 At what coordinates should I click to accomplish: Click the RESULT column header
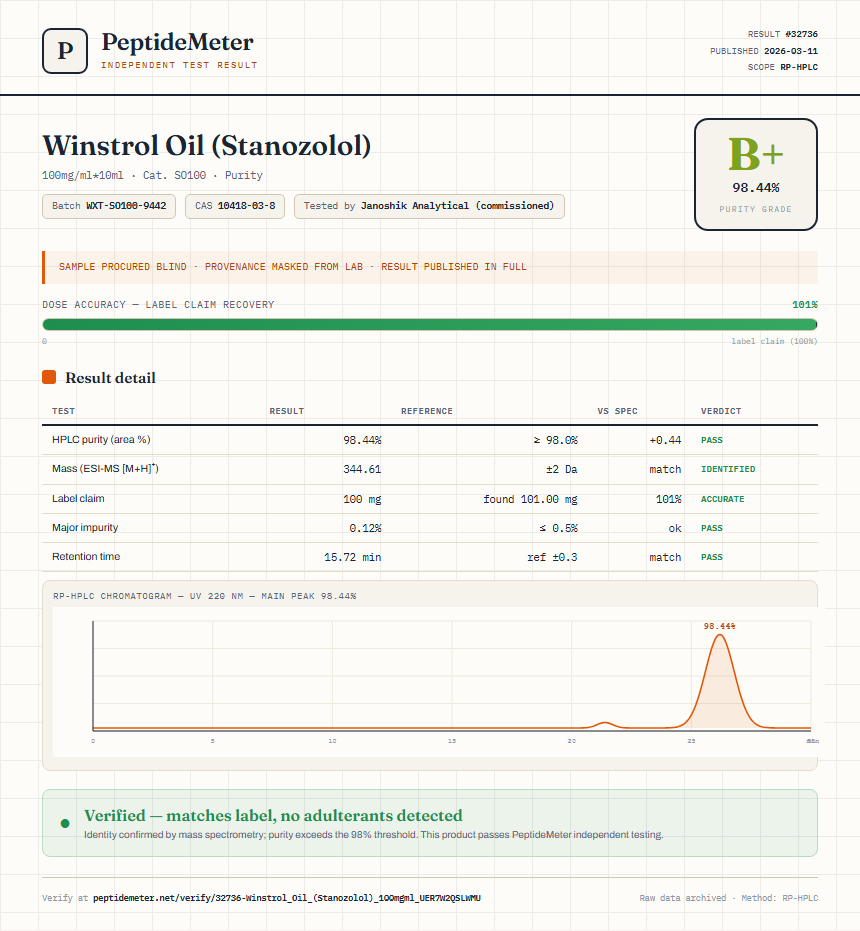tap(287, 411)
